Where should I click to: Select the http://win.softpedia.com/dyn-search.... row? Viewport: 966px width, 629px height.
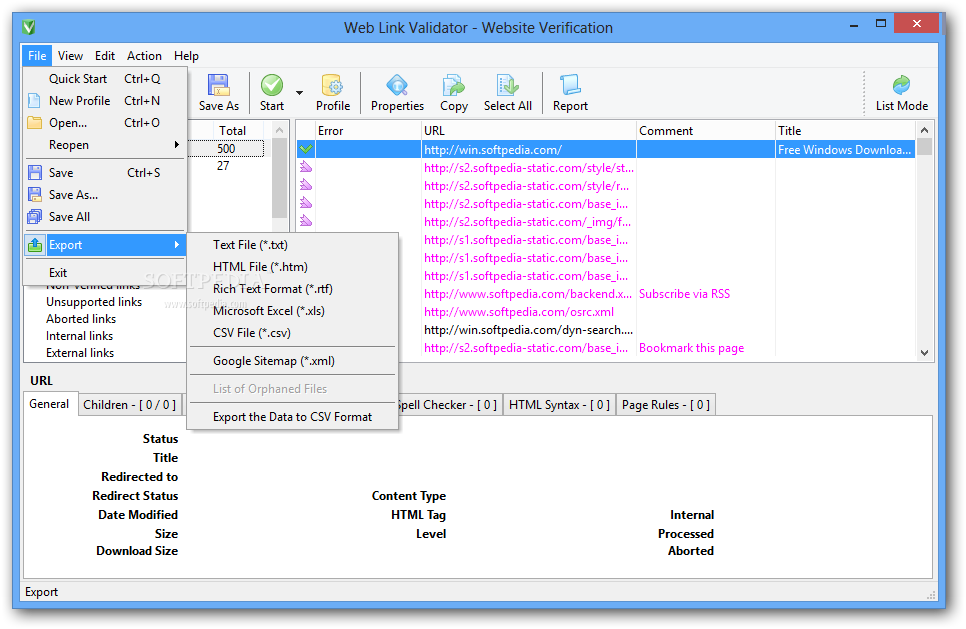point(529,330)
